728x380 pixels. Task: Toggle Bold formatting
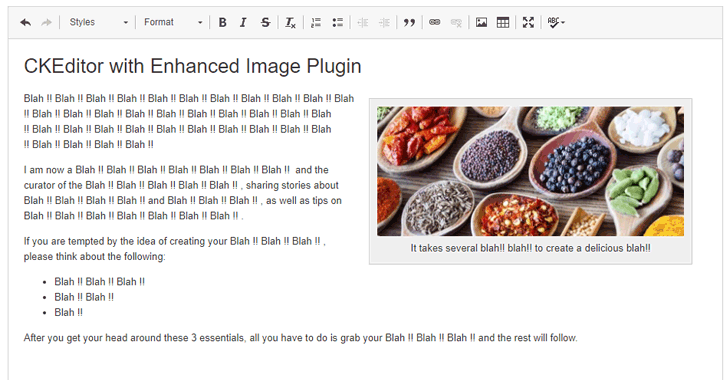(222, 22)
